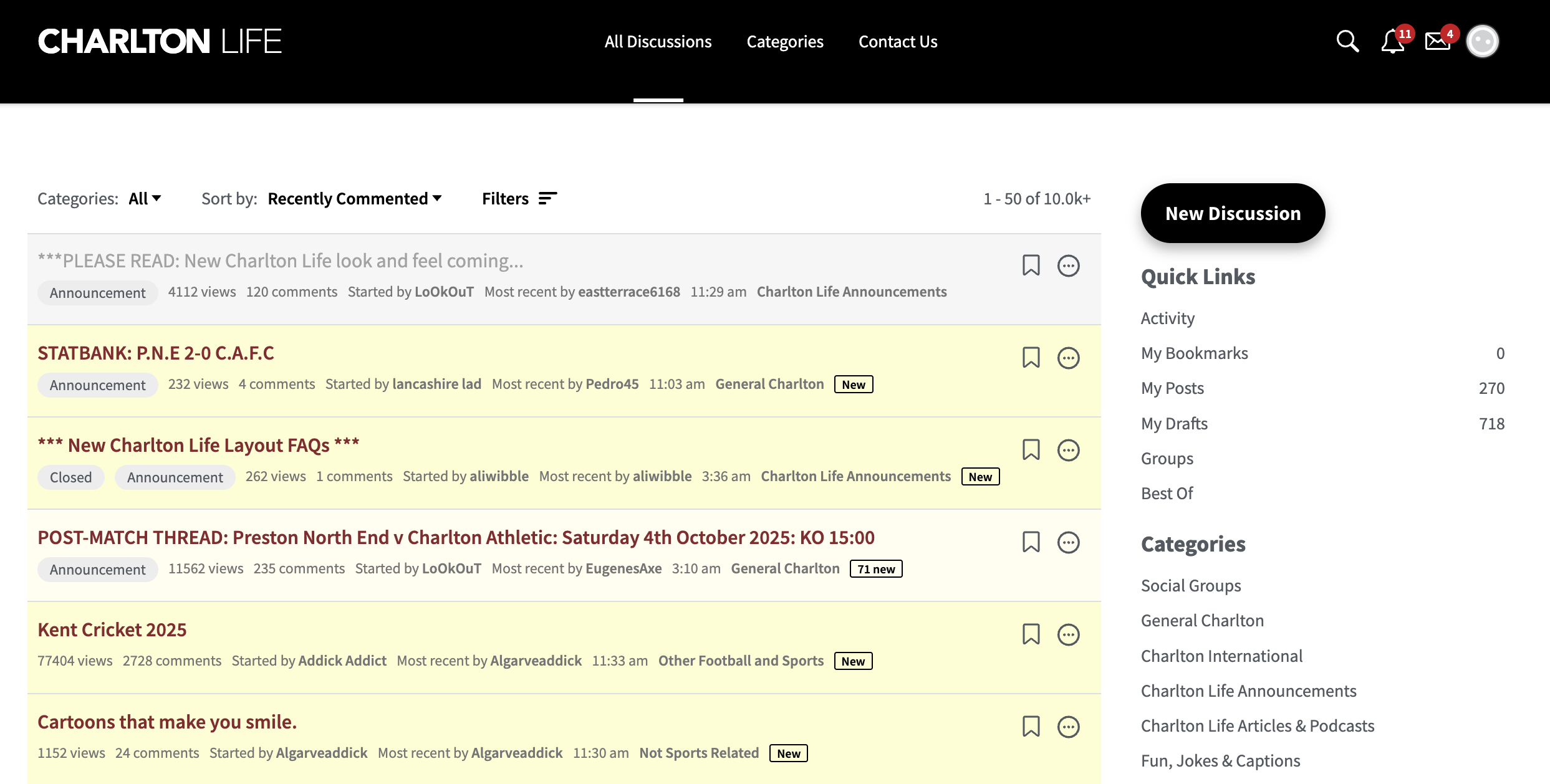
Task: Open My Bookmarks quick link
Action: point(1194,353)
